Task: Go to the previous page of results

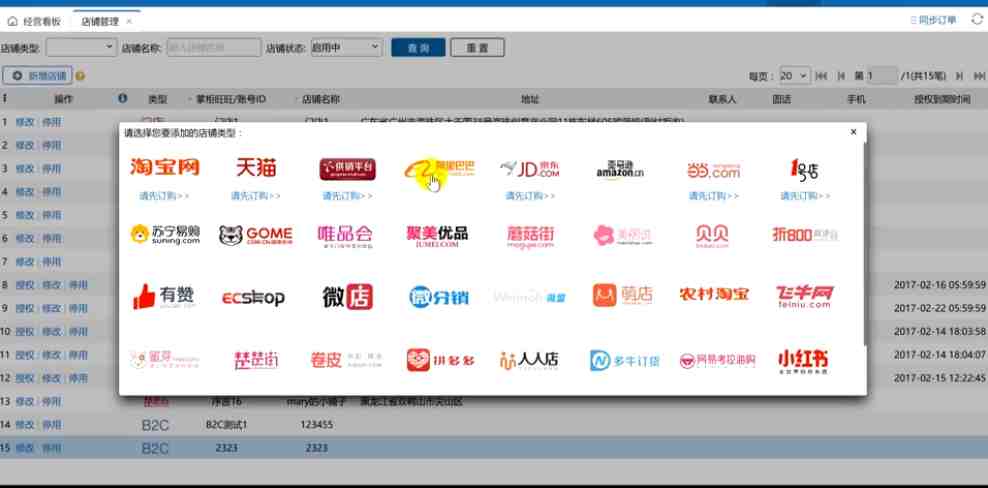Action: (841, 76)
